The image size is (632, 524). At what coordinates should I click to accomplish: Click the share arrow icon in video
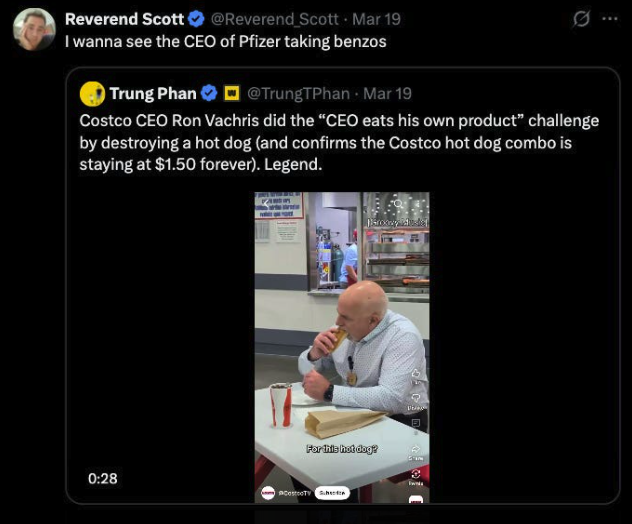(x=416, y=449)
